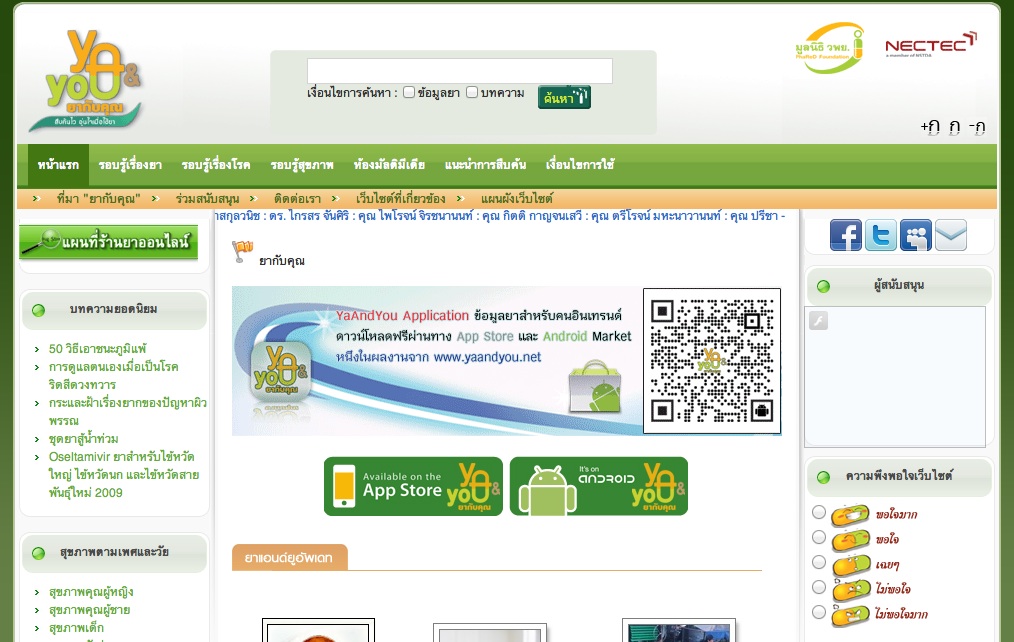
Task: Click the flag icon beside ยากับคุณ
Action: [x=243, y=251]
